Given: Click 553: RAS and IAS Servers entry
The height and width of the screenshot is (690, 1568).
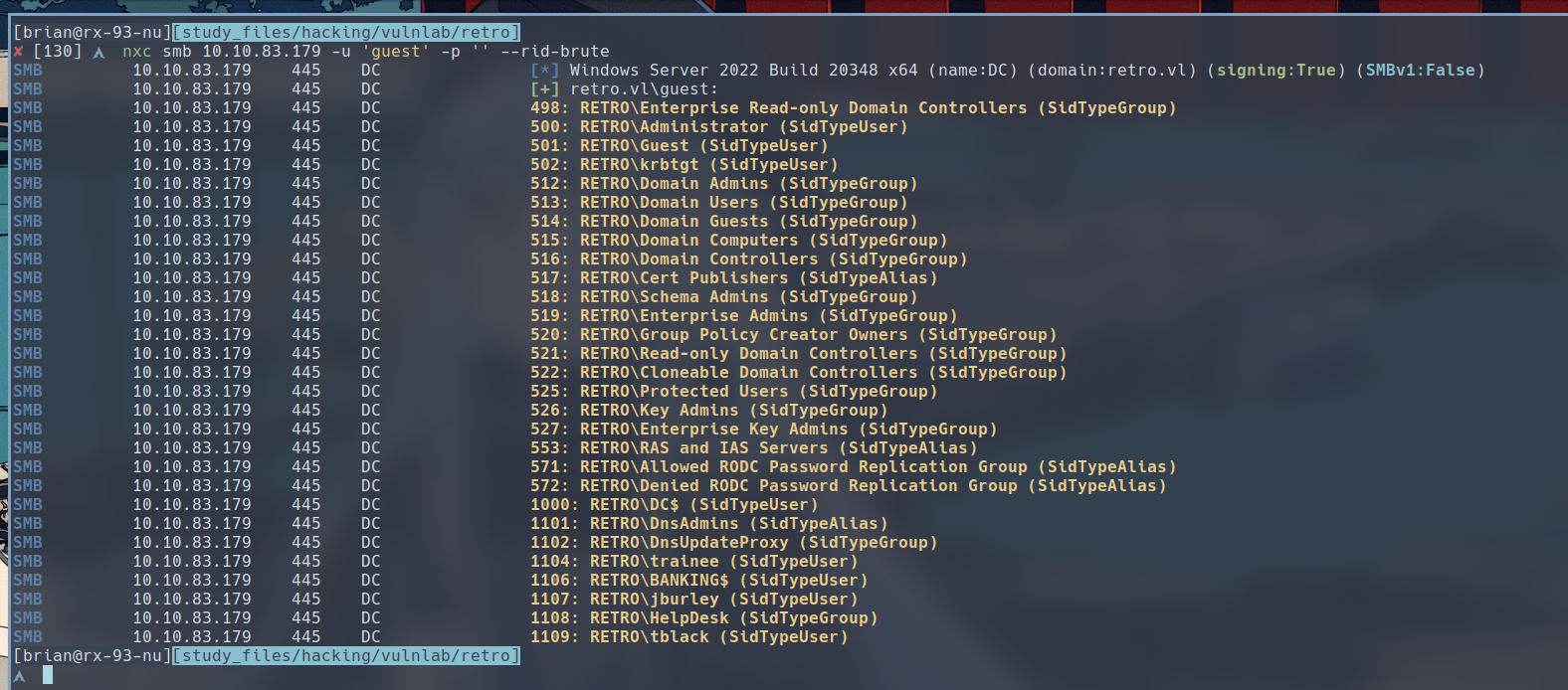Looking at the screenshot, I should pos(754,448).
